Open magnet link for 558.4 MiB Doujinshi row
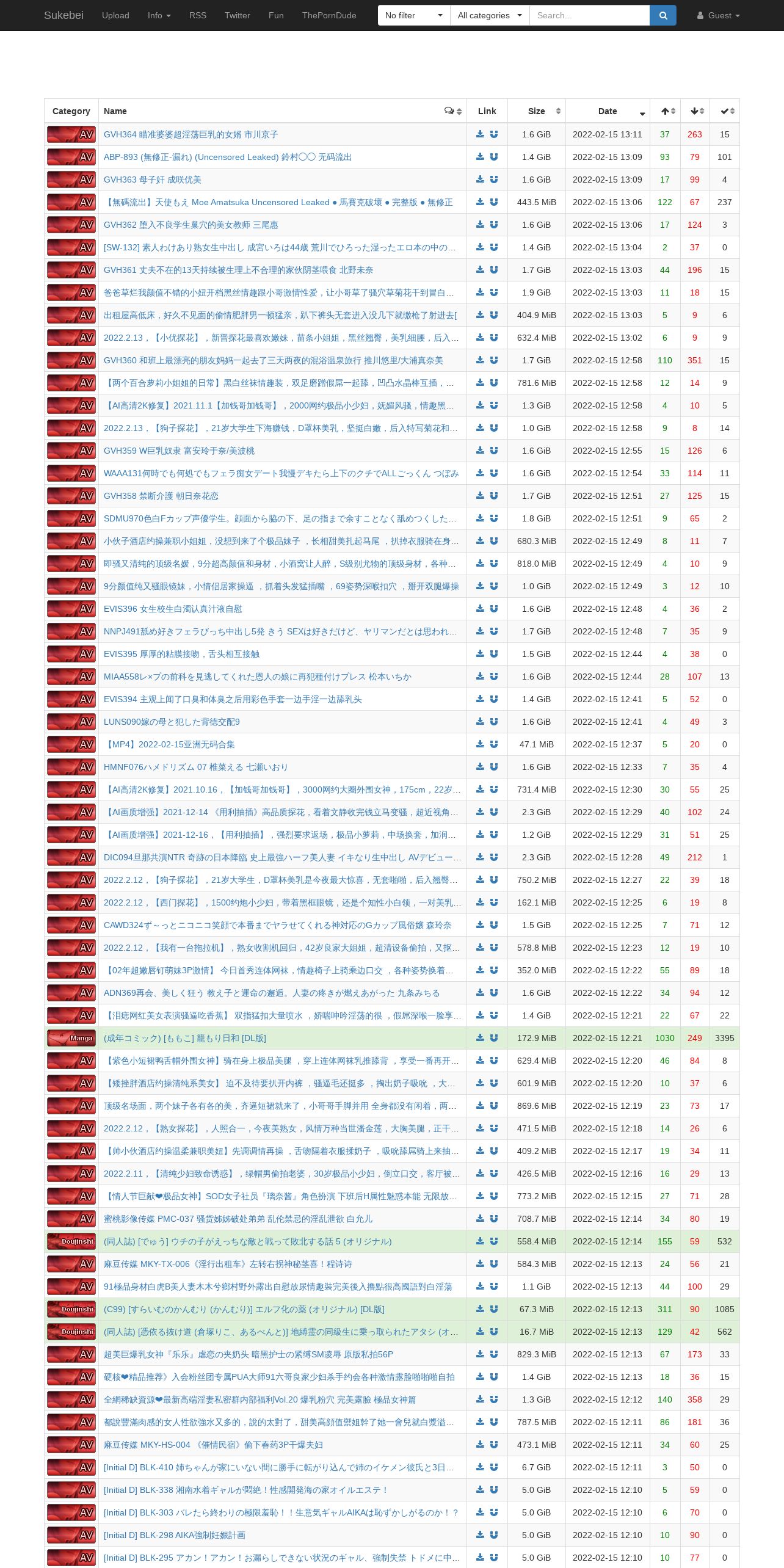784x1568 pixels. pyautogui.click(x=494, y=1241)
